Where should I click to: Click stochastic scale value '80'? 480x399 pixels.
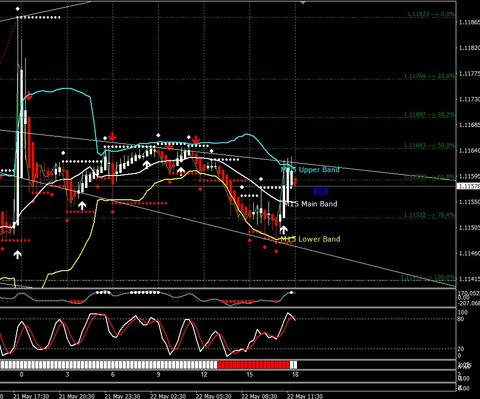[461, 319]
